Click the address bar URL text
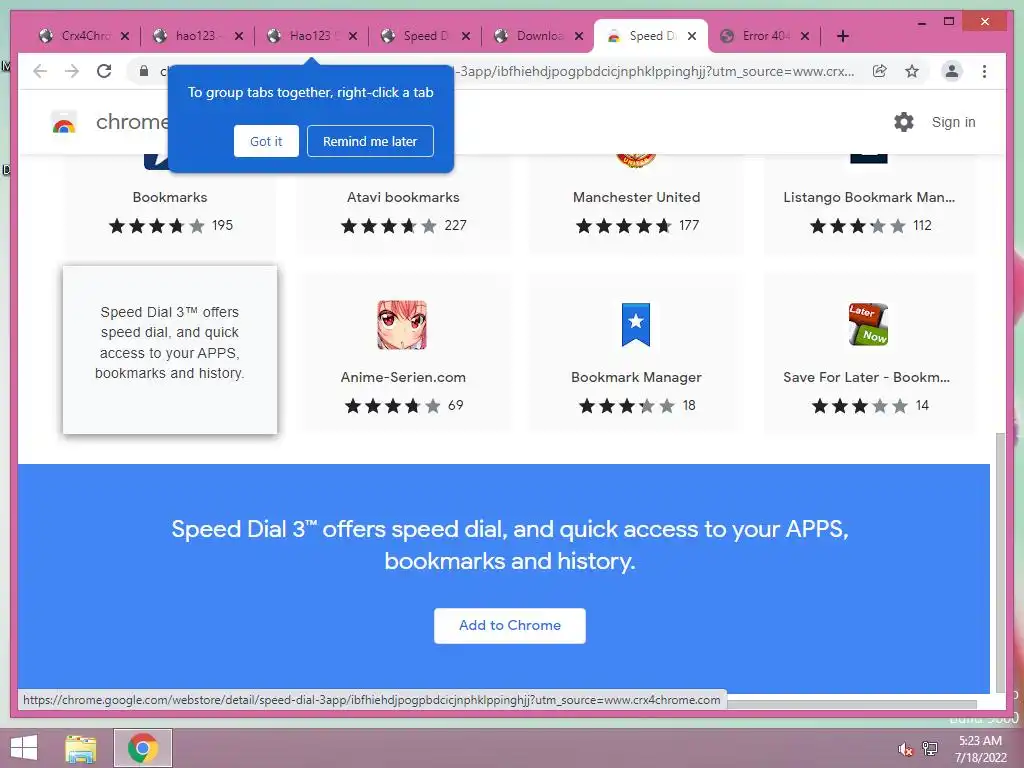Image resolution: width=1024 pixels, height=768 pixels. (x=653, y=71)
